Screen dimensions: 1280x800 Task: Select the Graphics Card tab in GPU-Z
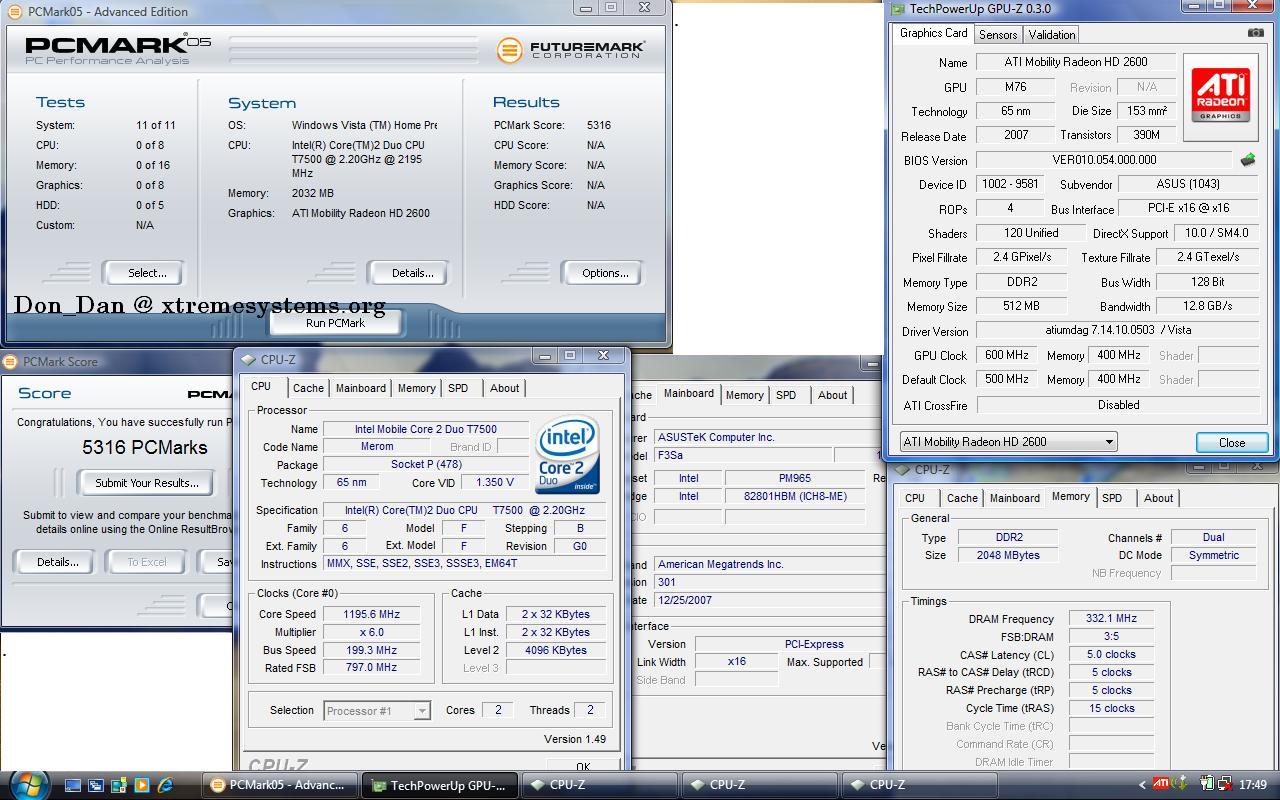coord(934,33)
